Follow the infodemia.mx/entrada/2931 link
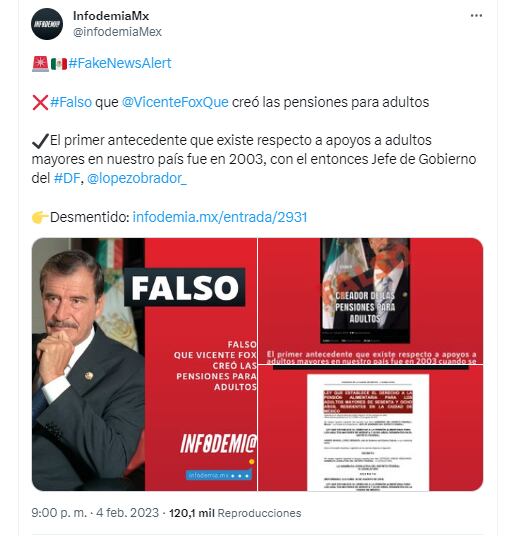The image size is (509, 536). point(220,217)
